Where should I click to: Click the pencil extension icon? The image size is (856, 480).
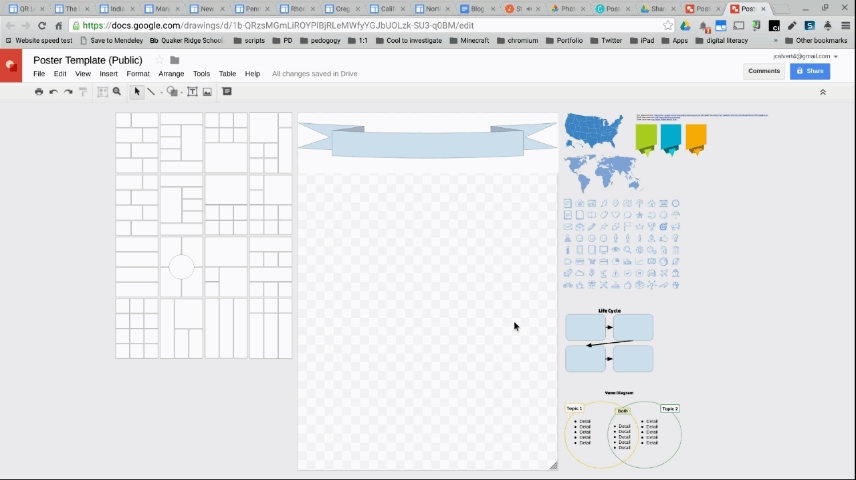[x=792, y=26]
